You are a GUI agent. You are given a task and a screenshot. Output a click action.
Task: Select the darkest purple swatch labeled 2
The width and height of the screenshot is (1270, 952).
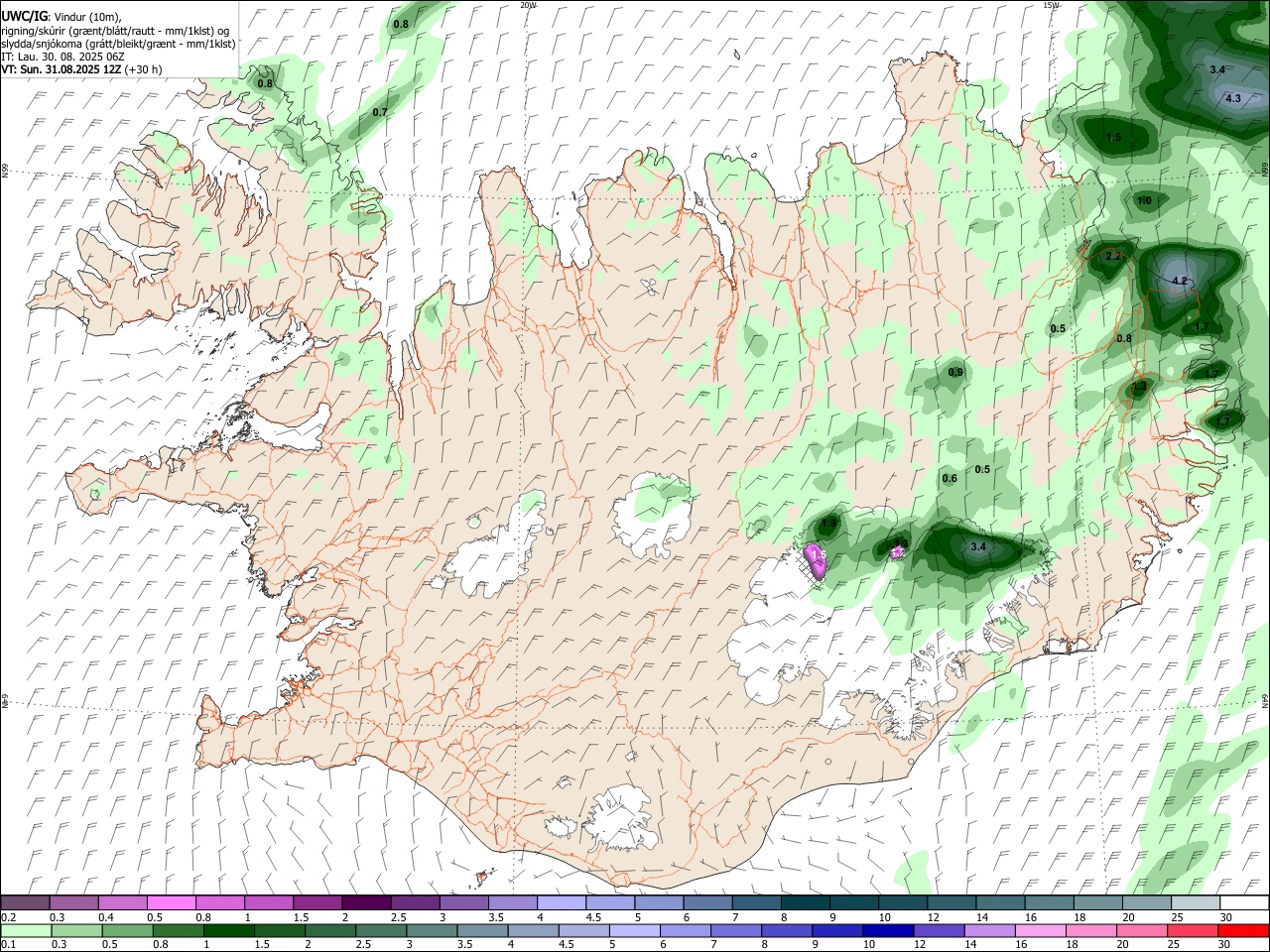[x=366, y=902]
